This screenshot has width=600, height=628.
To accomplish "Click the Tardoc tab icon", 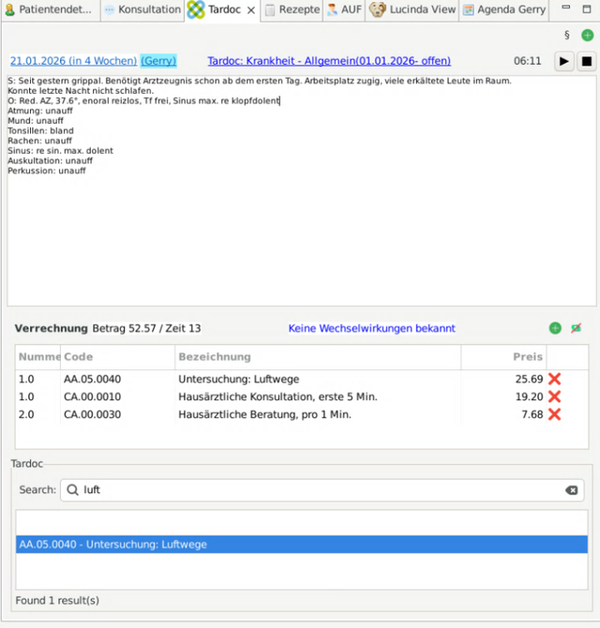I will pyautogui.click(x=196, y=10).
